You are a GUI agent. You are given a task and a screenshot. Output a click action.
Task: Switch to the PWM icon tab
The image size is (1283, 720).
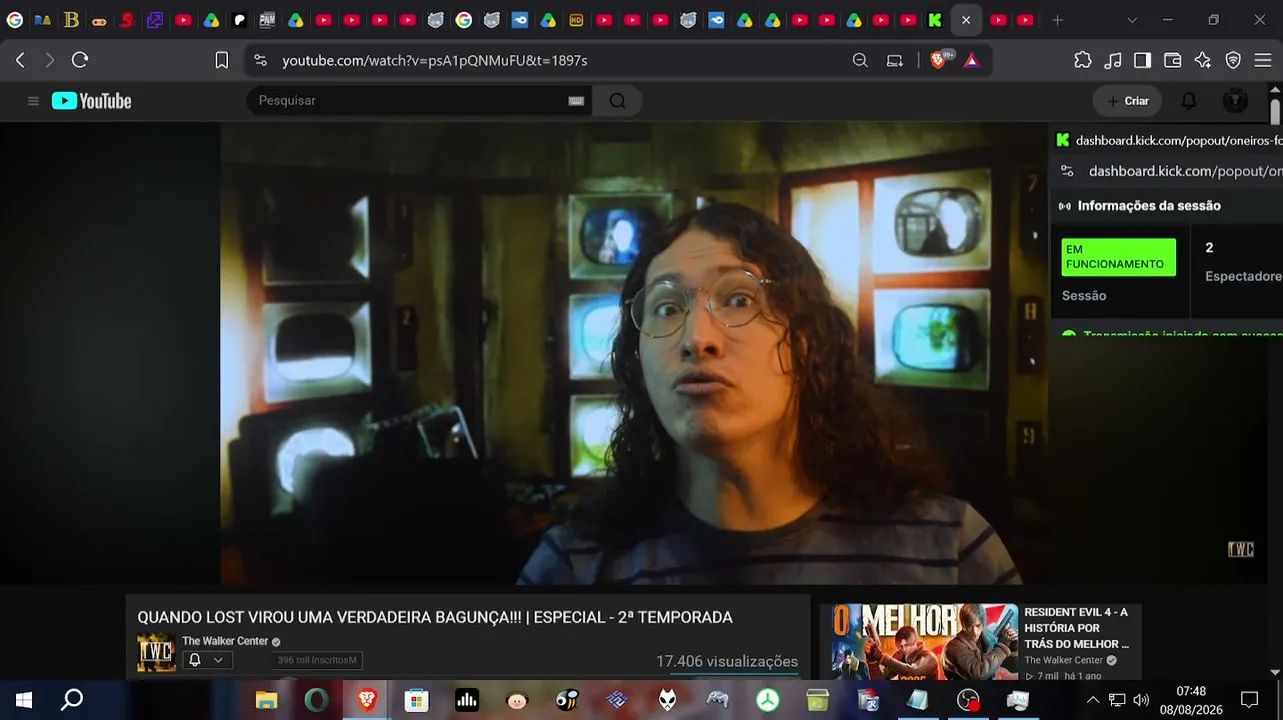click(267, 20)
